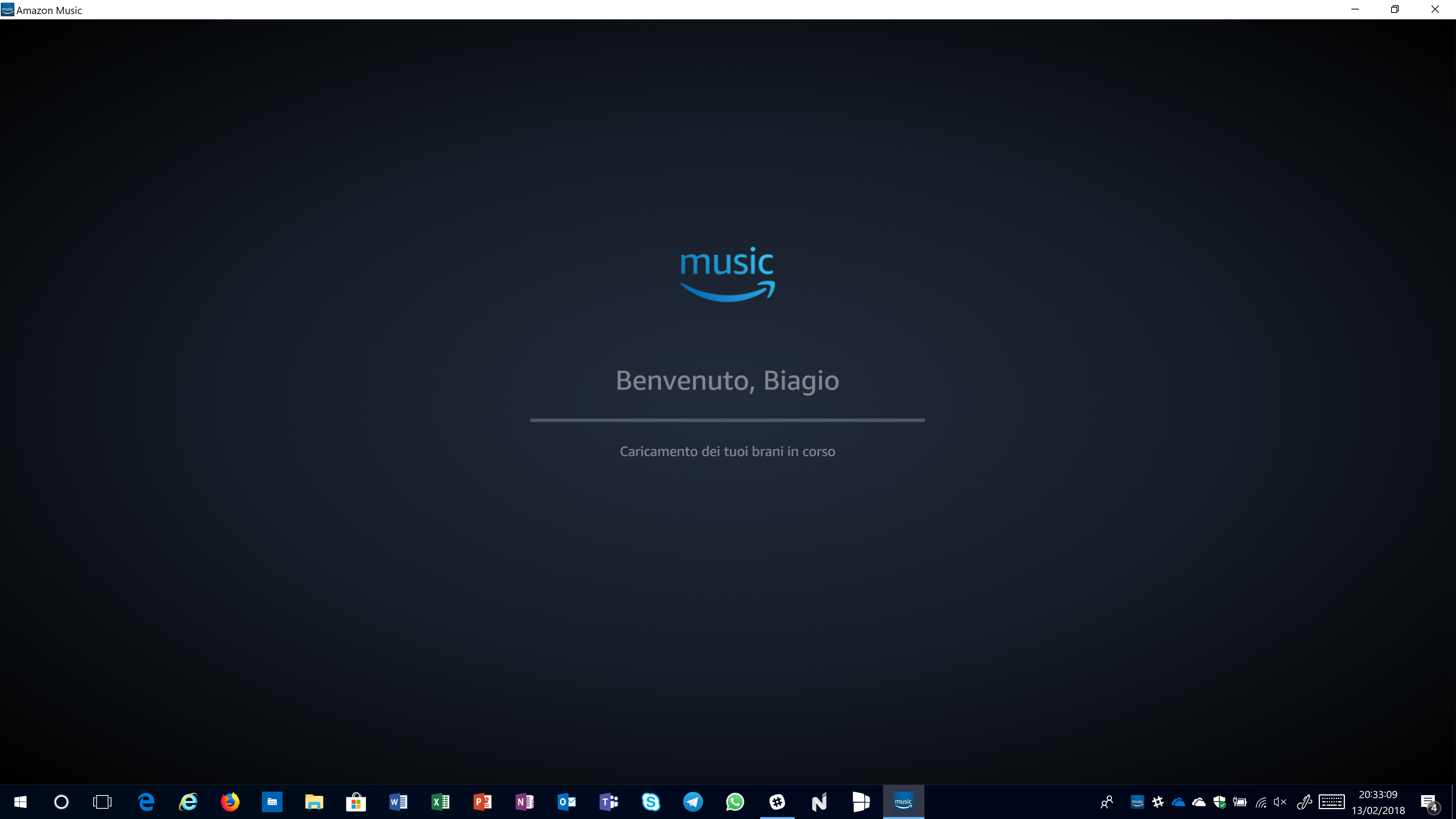The width and height of the screenshot is (1456, 819).
Task: Click the Amazon music logo
Action: coord(728,274)
